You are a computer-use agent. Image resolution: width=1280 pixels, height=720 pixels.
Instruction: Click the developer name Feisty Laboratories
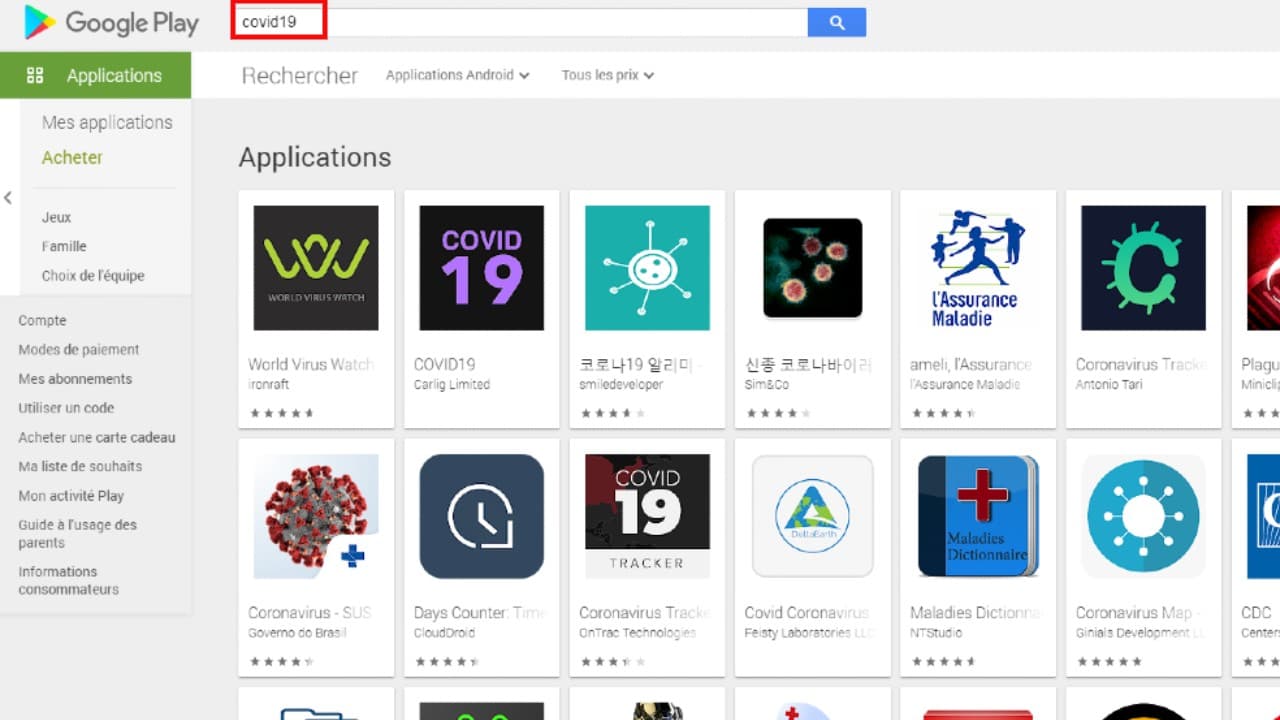tap(807, 633)
